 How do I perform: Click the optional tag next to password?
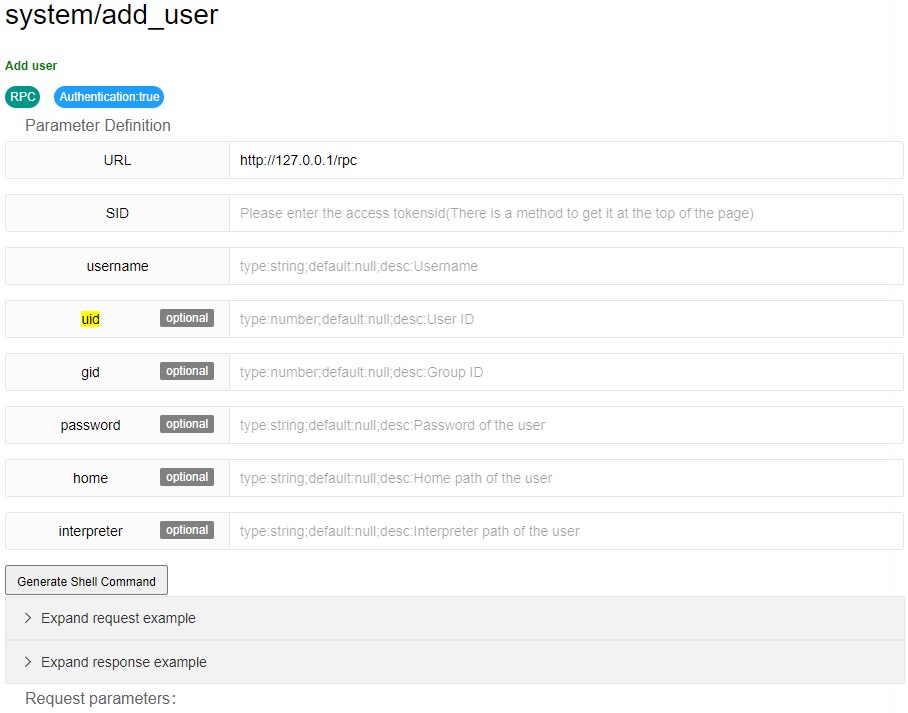187,424
